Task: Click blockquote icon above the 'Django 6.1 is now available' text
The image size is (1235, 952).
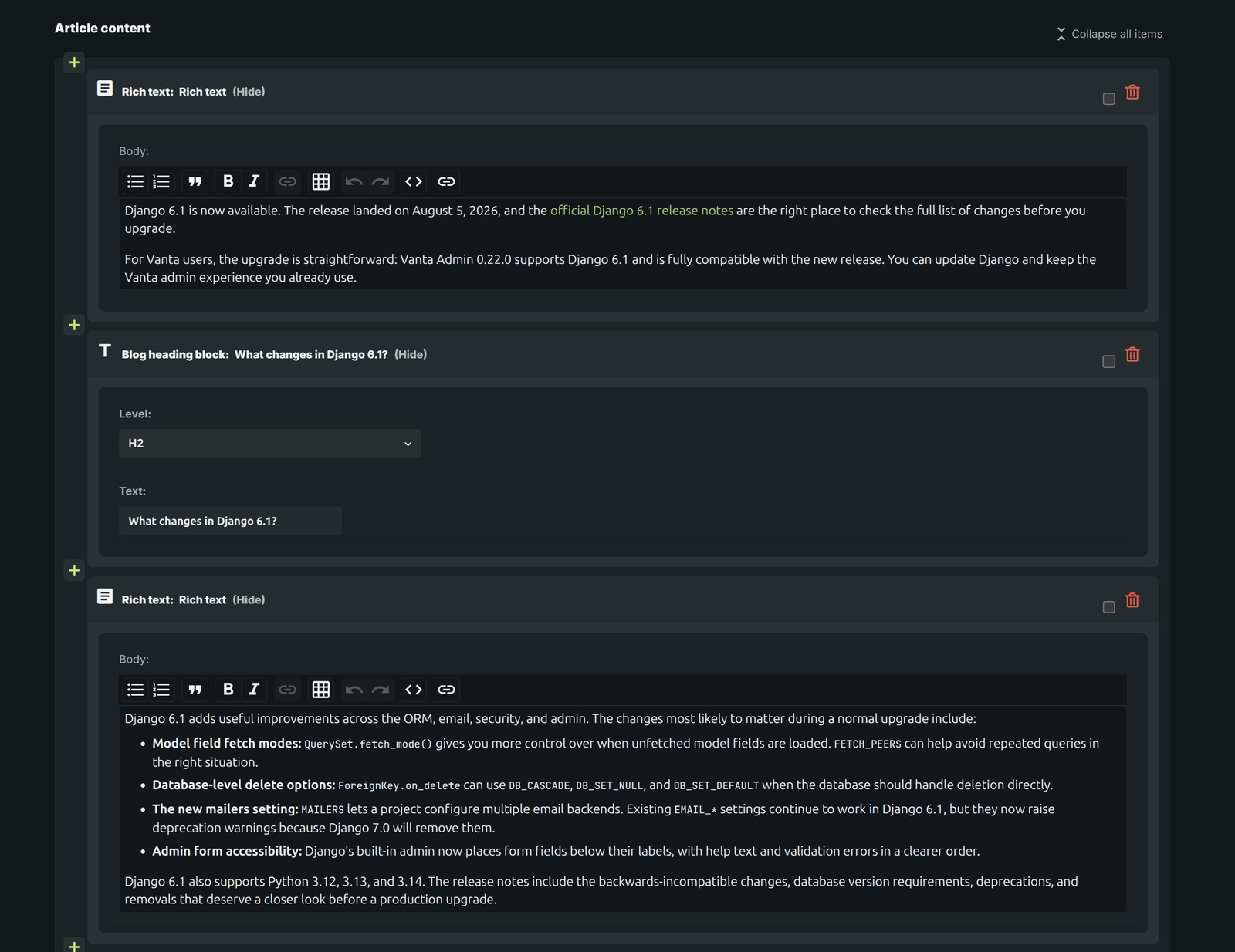Action: click(195, 181)
